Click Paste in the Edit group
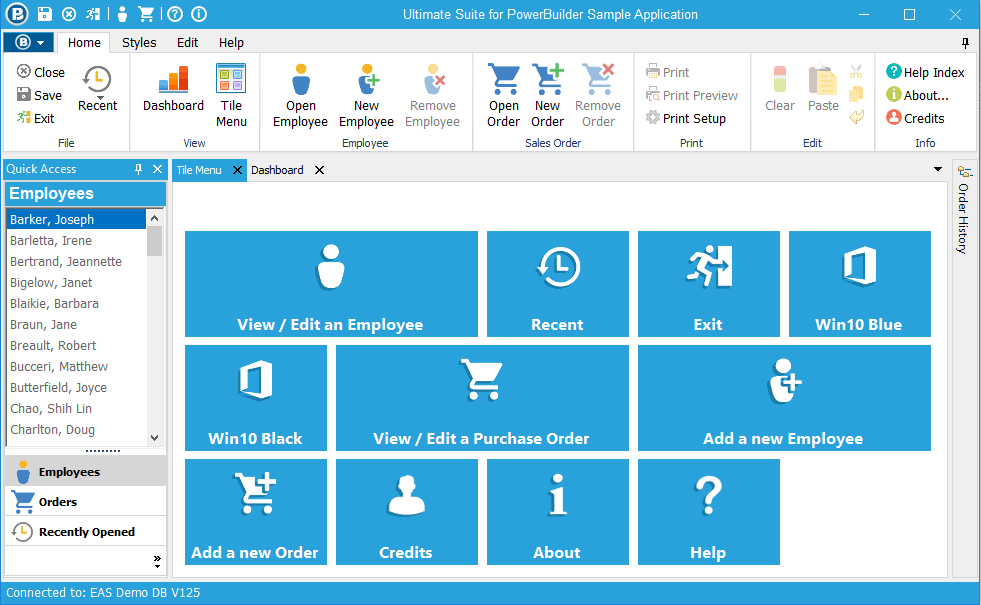981x605 pixels. 823,89
